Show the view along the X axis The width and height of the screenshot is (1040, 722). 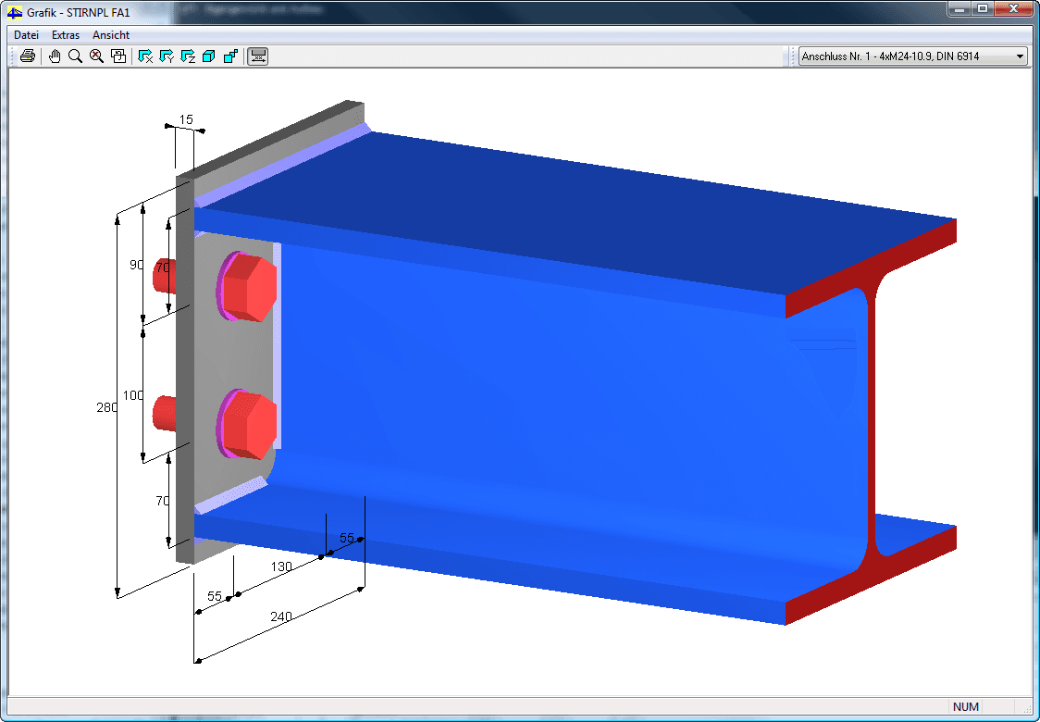(x=145, y=56)
